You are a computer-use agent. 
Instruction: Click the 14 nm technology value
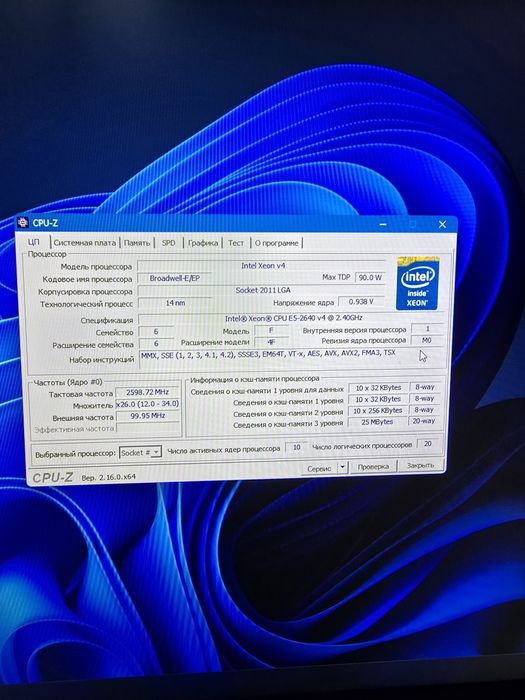(x=175, y=303)
